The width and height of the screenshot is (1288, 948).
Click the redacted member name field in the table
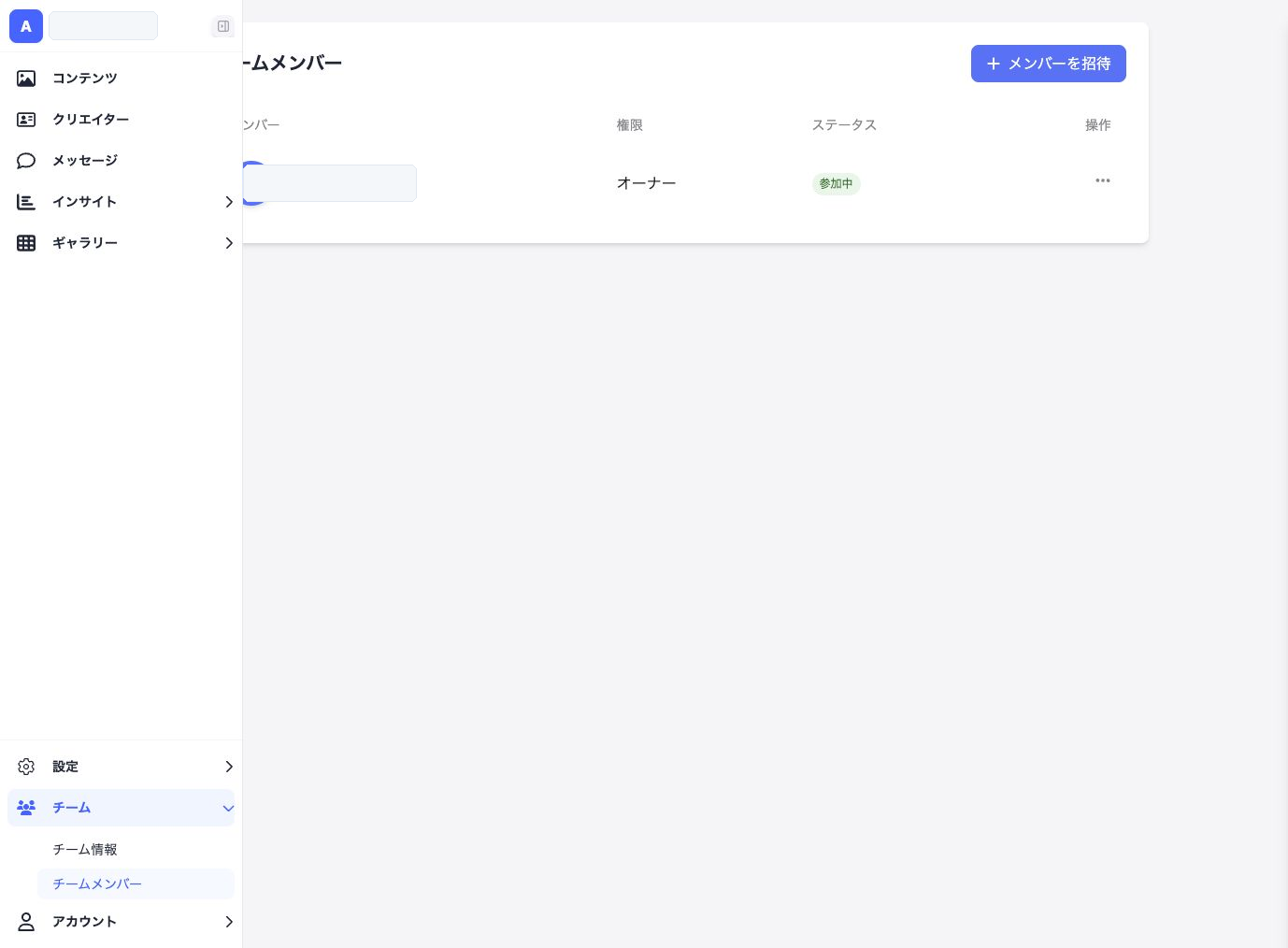tap(329, 183)
